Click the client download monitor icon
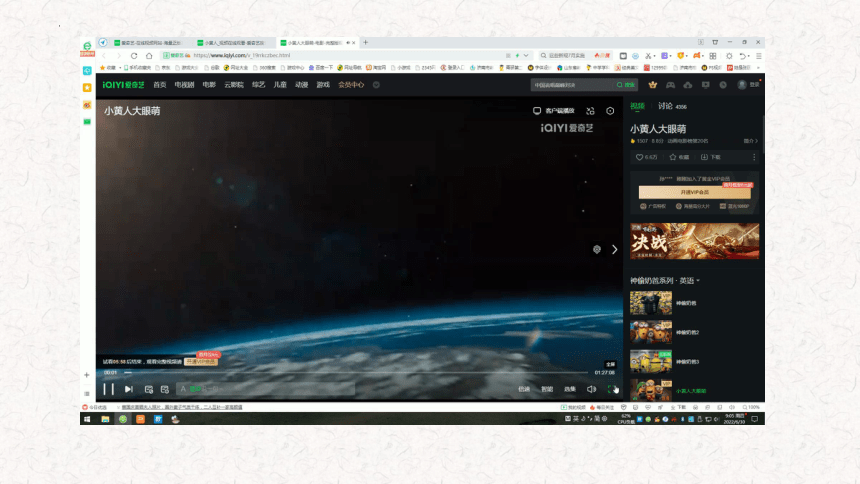This screenshot has width=860, height=484. coord(705,85)
